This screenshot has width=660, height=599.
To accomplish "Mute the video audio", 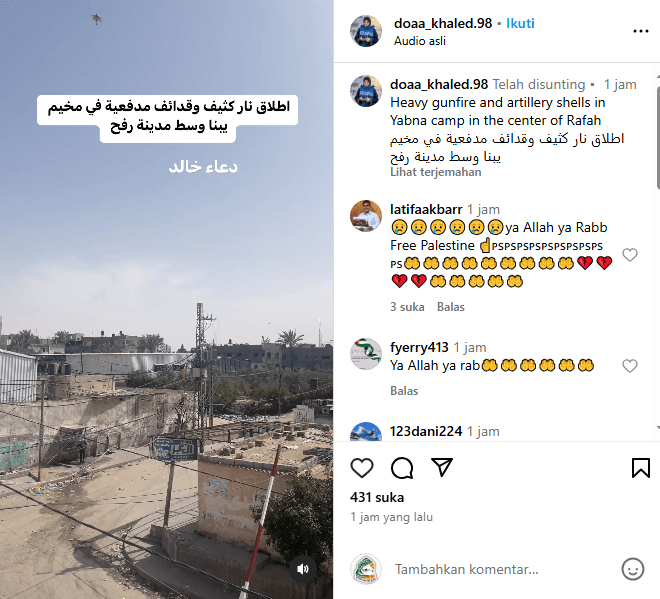I will coord(302,569).
